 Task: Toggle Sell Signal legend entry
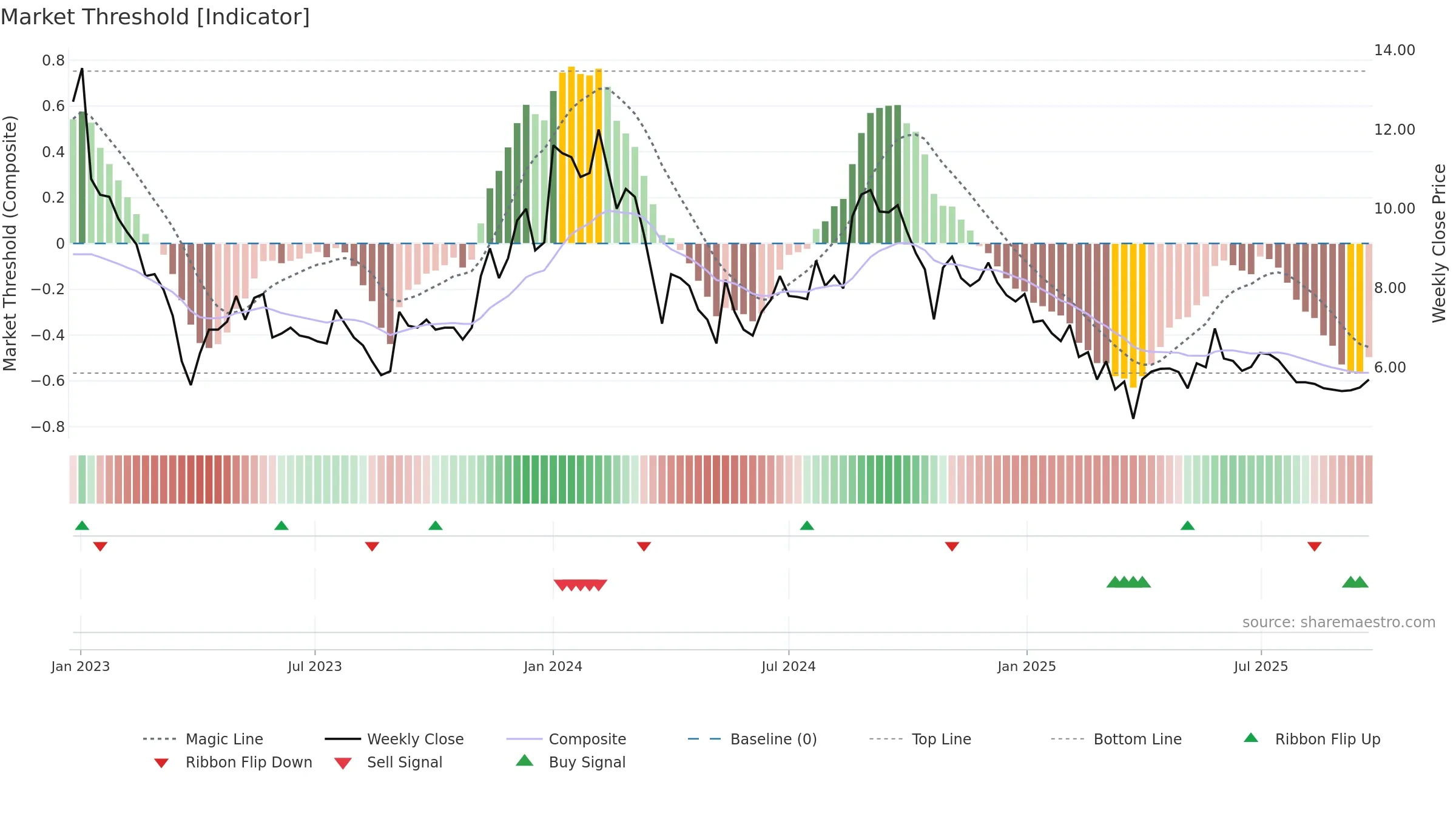point(388,762)
